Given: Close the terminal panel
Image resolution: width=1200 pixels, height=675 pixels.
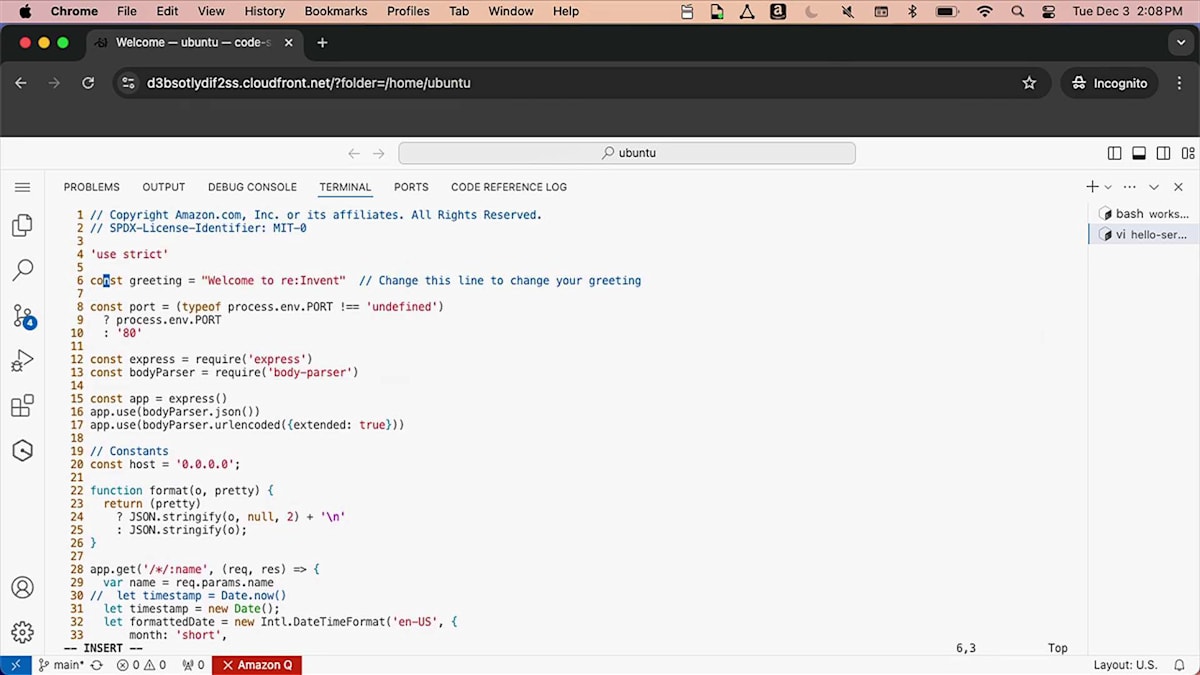Looking at the screenshot, I should tap(1178, 187).
